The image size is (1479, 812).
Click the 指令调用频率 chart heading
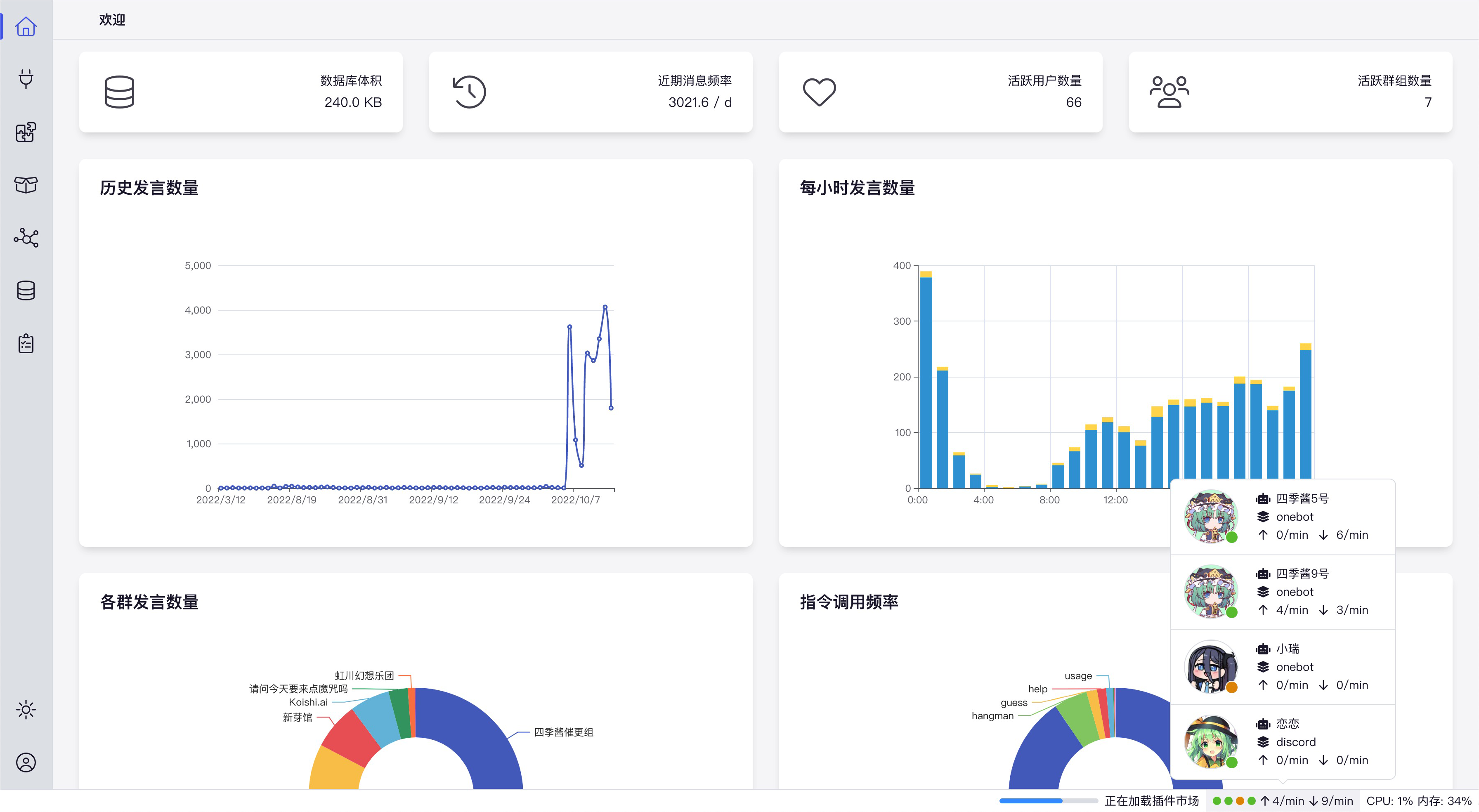(849, 602)
